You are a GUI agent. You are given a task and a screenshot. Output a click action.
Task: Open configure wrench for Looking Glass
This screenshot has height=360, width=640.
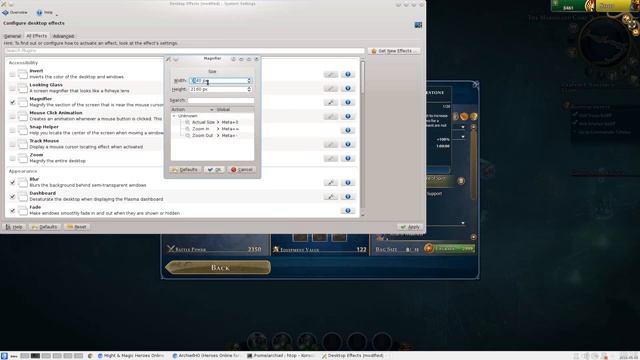(331, 88)
